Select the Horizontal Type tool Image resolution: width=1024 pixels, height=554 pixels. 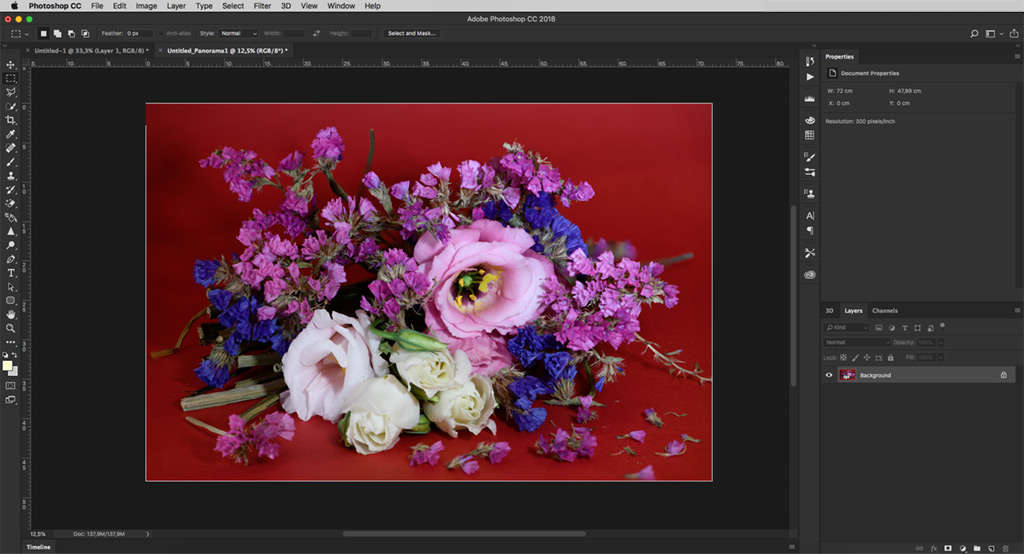tap(11, 272)
